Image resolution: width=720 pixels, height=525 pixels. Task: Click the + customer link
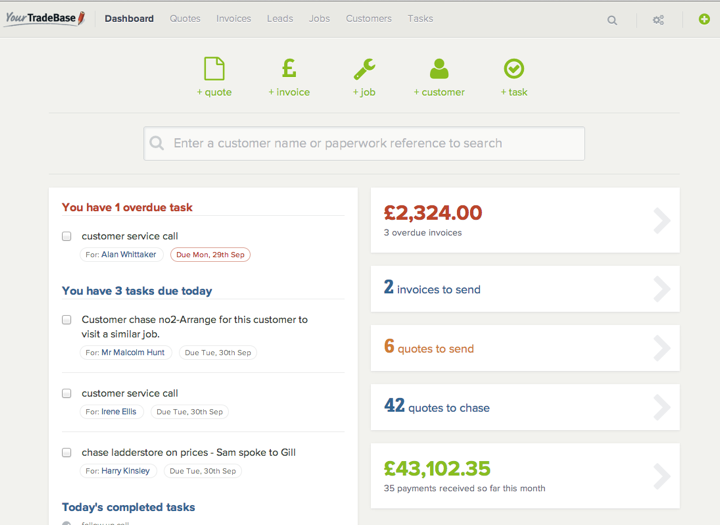coord(439,92)
